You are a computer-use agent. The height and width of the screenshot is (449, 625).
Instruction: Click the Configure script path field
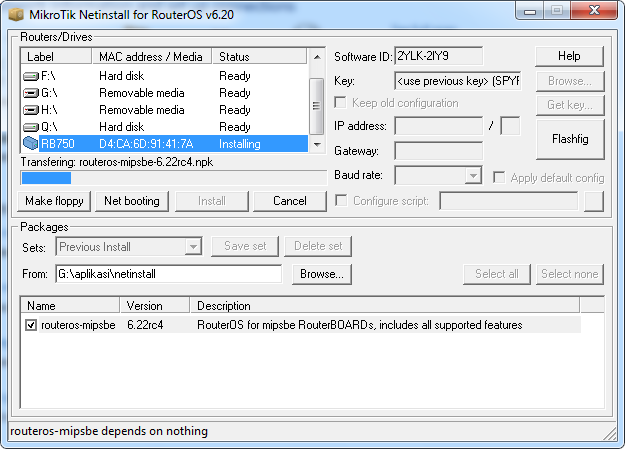click(509, 201)
